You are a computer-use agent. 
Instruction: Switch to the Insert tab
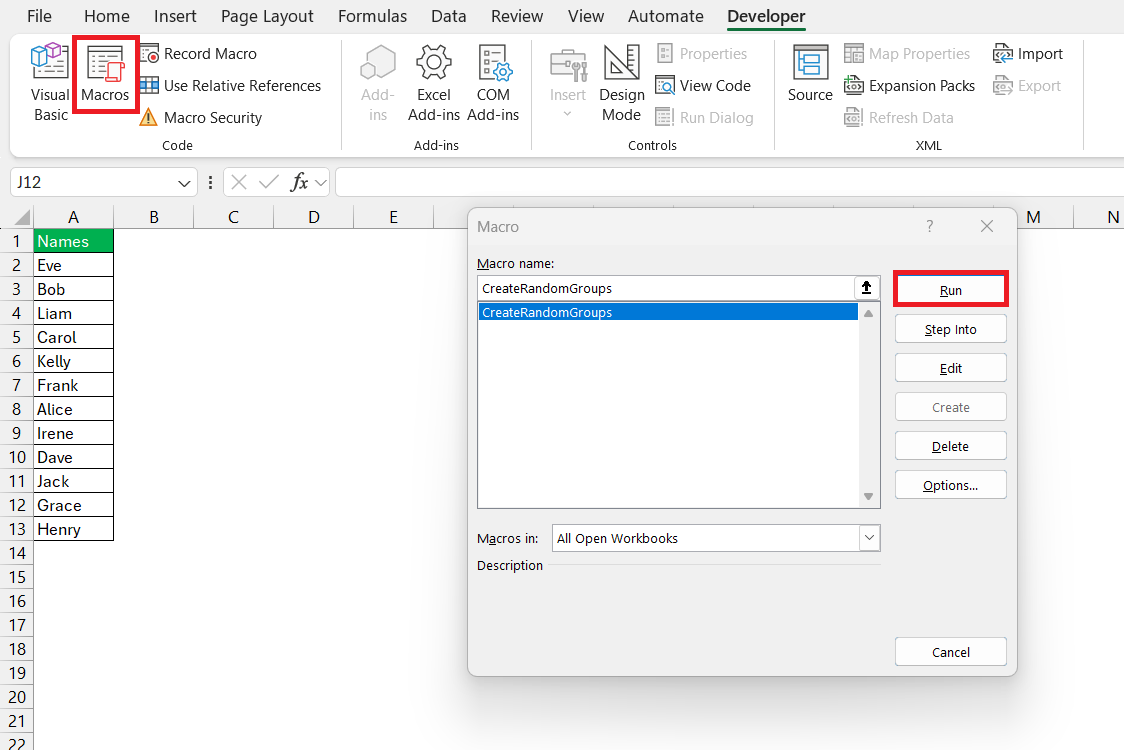pos(175,16)
